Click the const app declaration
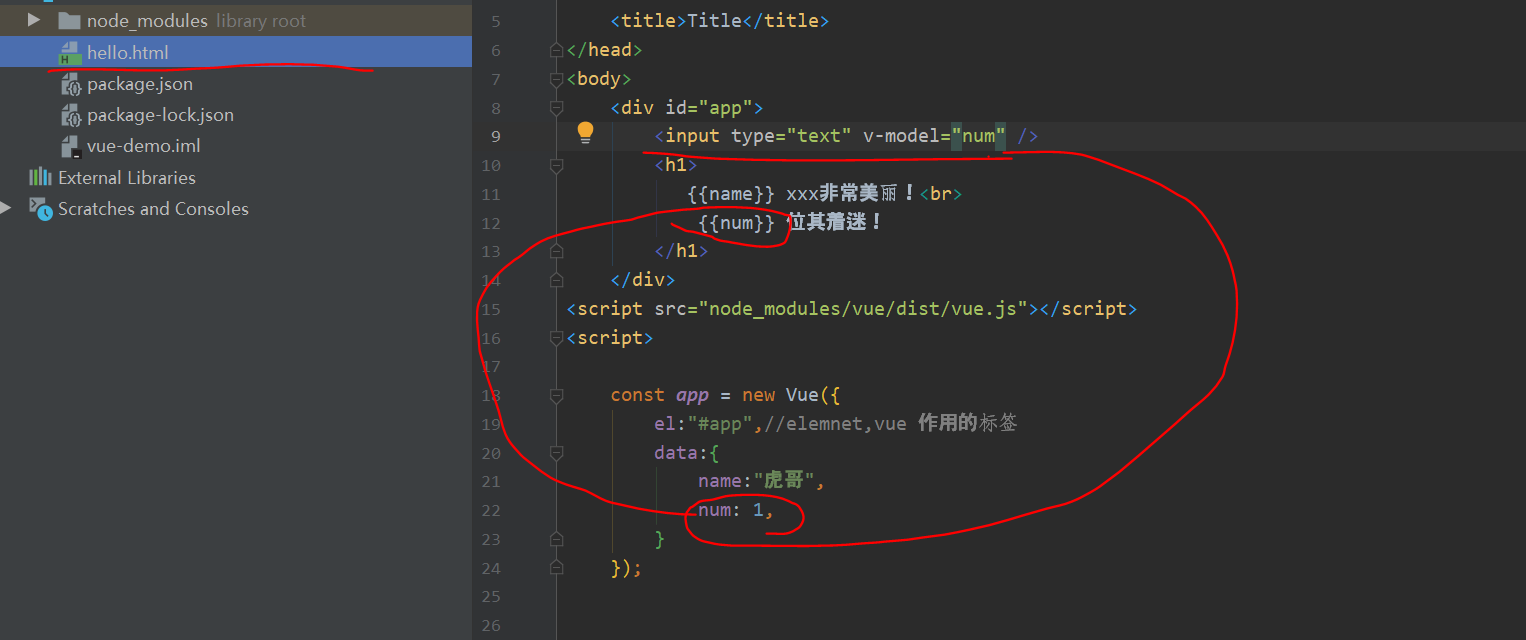The width and height of the screenshot is (1526, 640). point(659,395)
